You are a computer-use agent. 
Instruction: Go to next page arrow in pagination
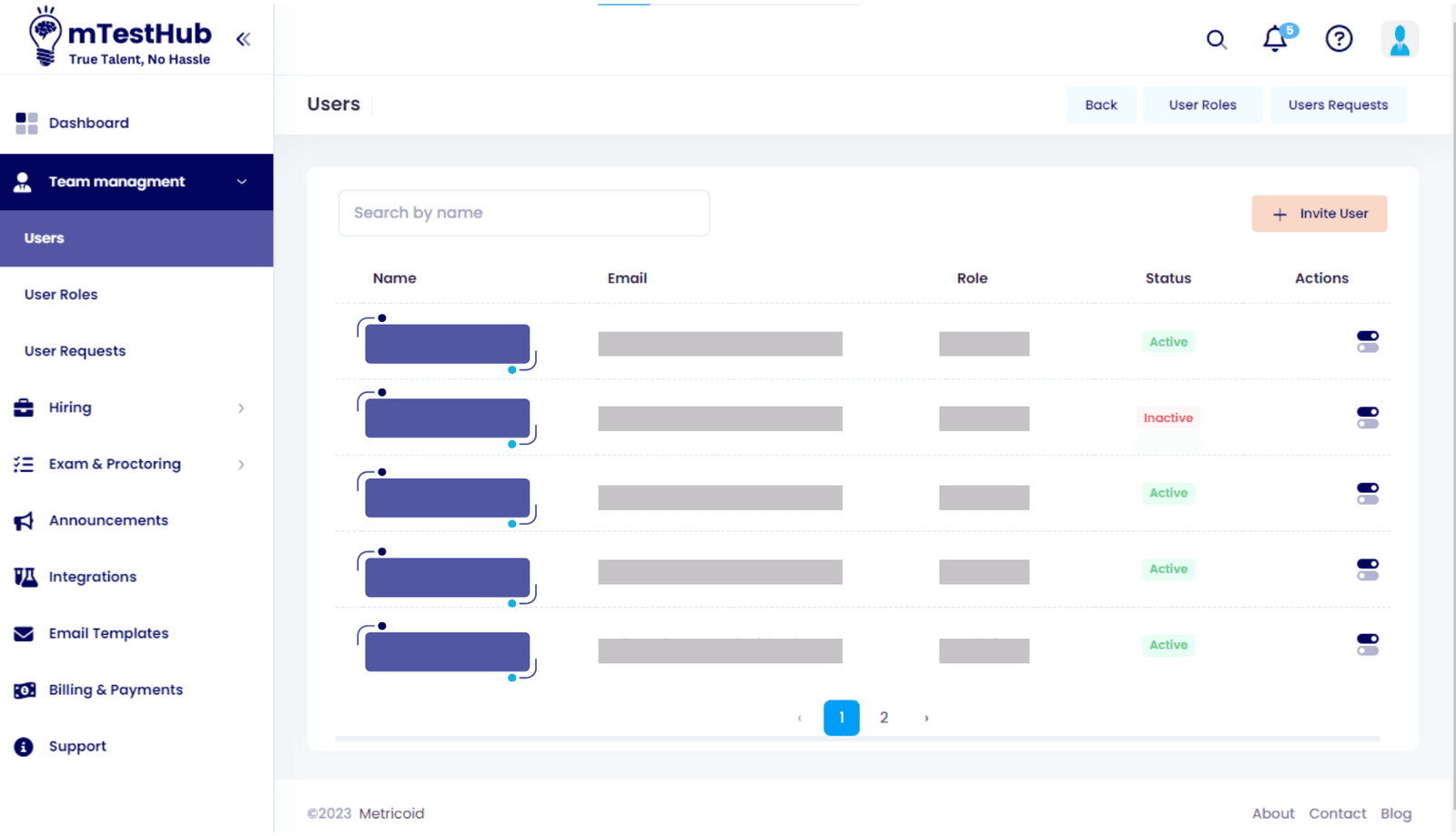pyautogui.click(x=926, y=718)
